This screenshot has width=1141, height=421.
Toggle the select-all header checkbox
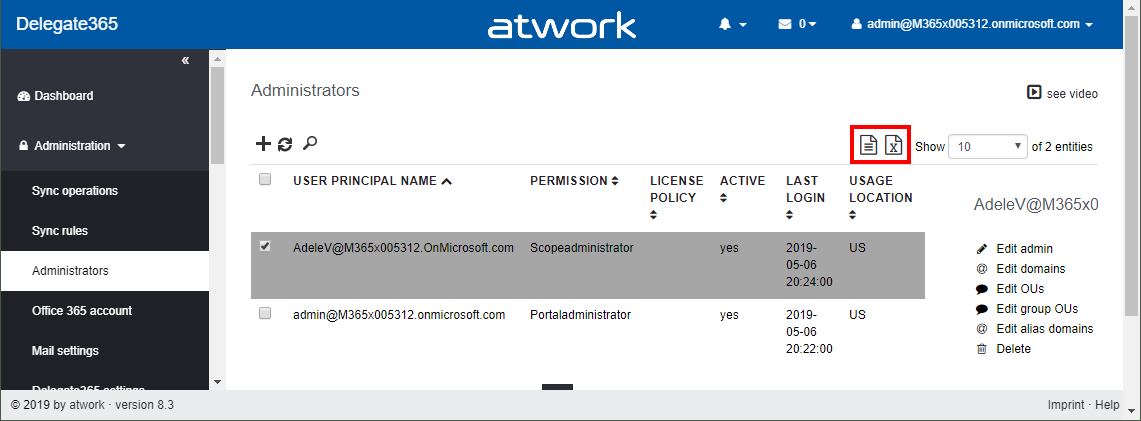[265, 180]
